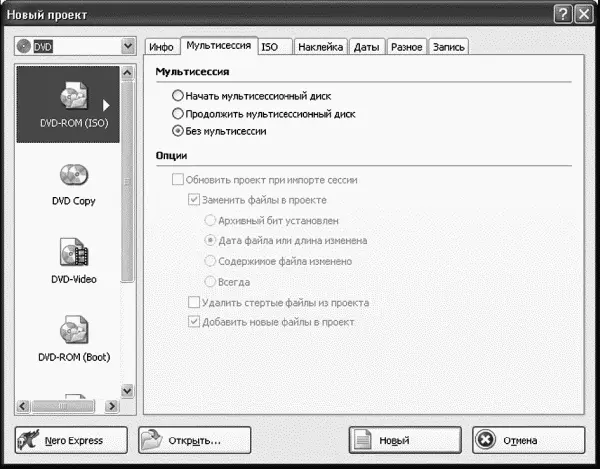The width and height of the screenshot is (600, 469).
Task: Switch to the Инфо tab
Action: point(161,47)
